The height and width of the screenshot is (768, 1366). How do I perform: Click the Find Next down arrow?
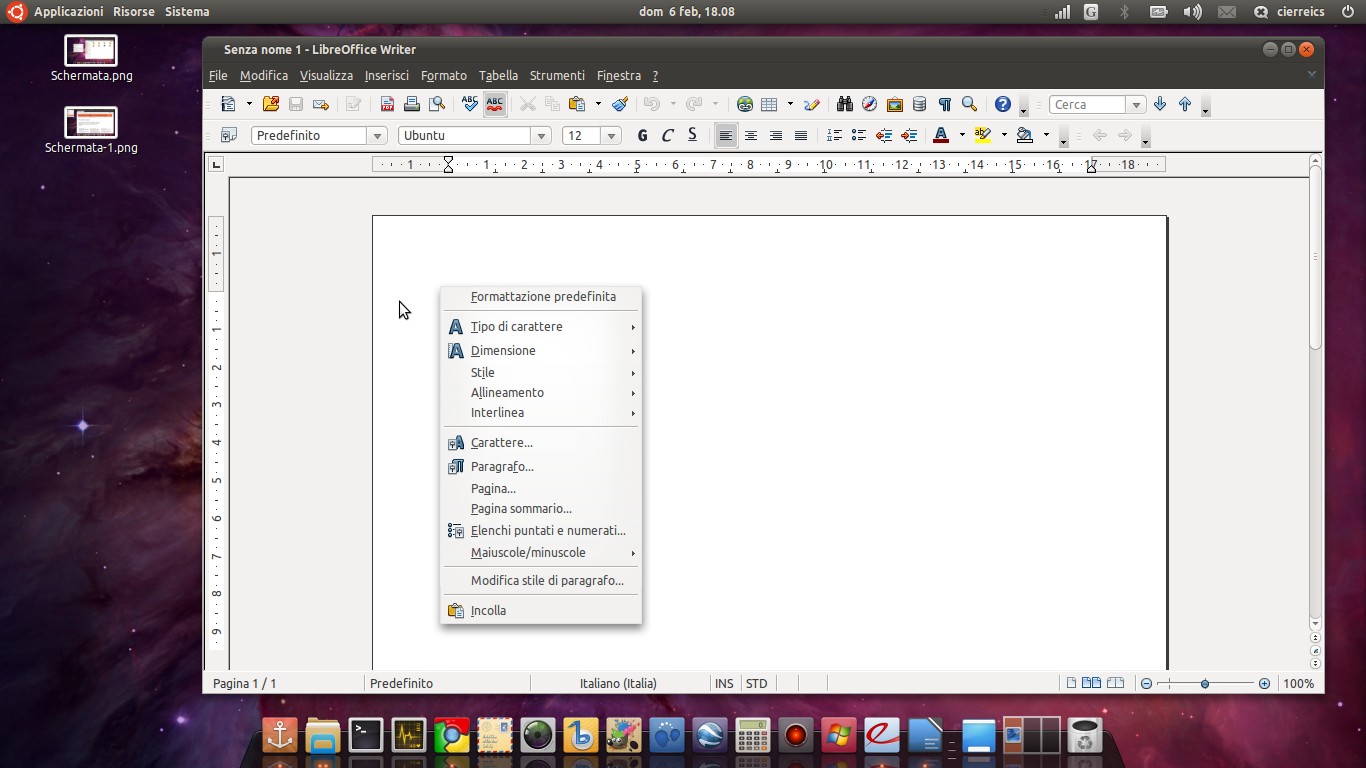tap(1160, 104)
